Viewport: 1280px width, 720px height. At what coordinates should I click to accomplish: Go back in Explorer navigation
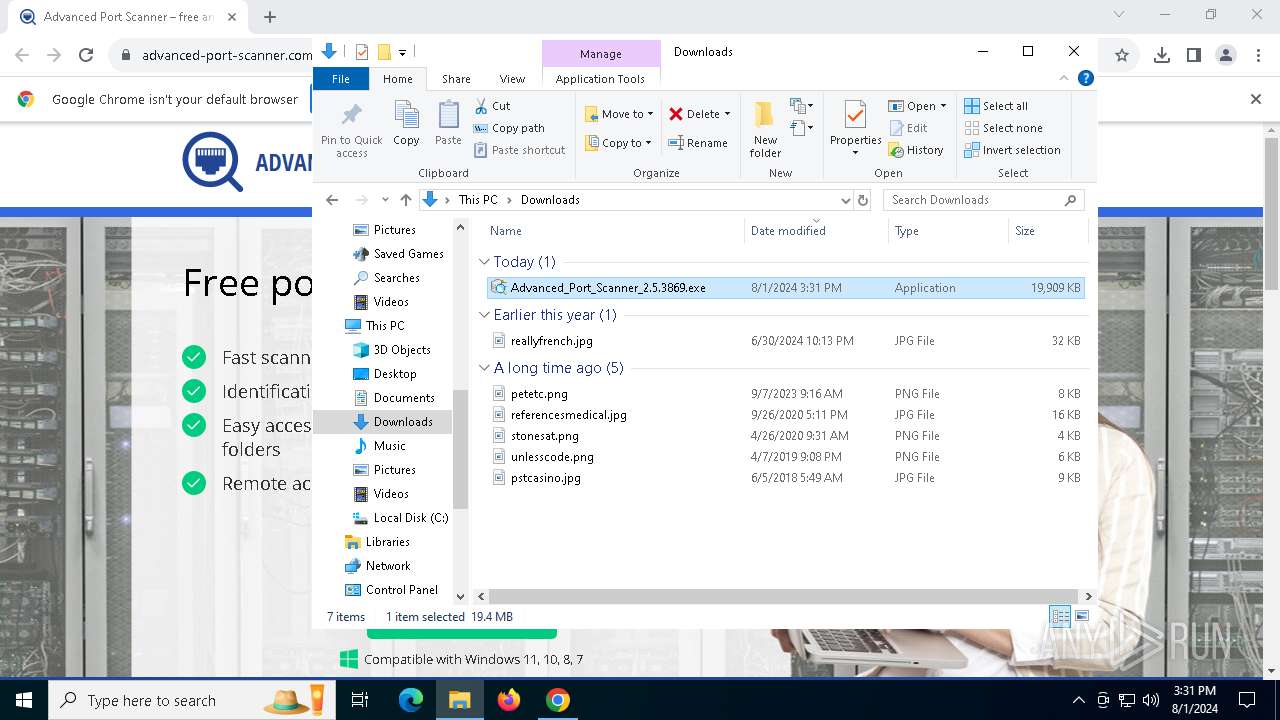(332, 200)
